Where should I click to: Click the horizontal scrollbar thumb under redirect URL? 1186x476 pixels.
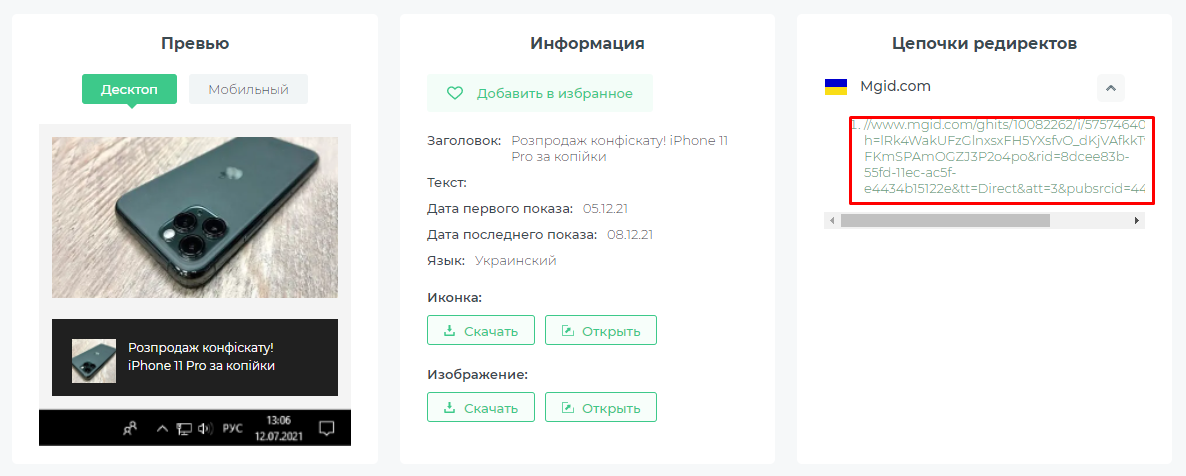coord(945,220)
